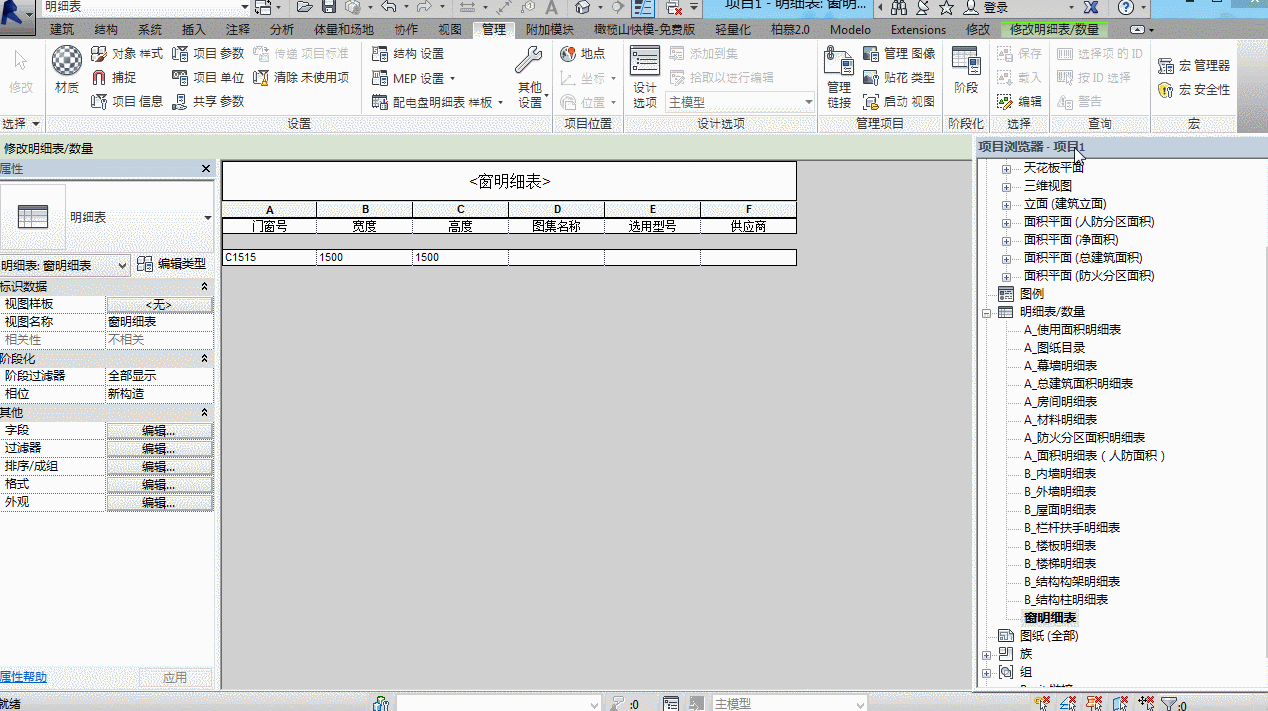1268x711 pixels.
Task: Expand the 三维视图 tree node
Action: (1006, 186)
